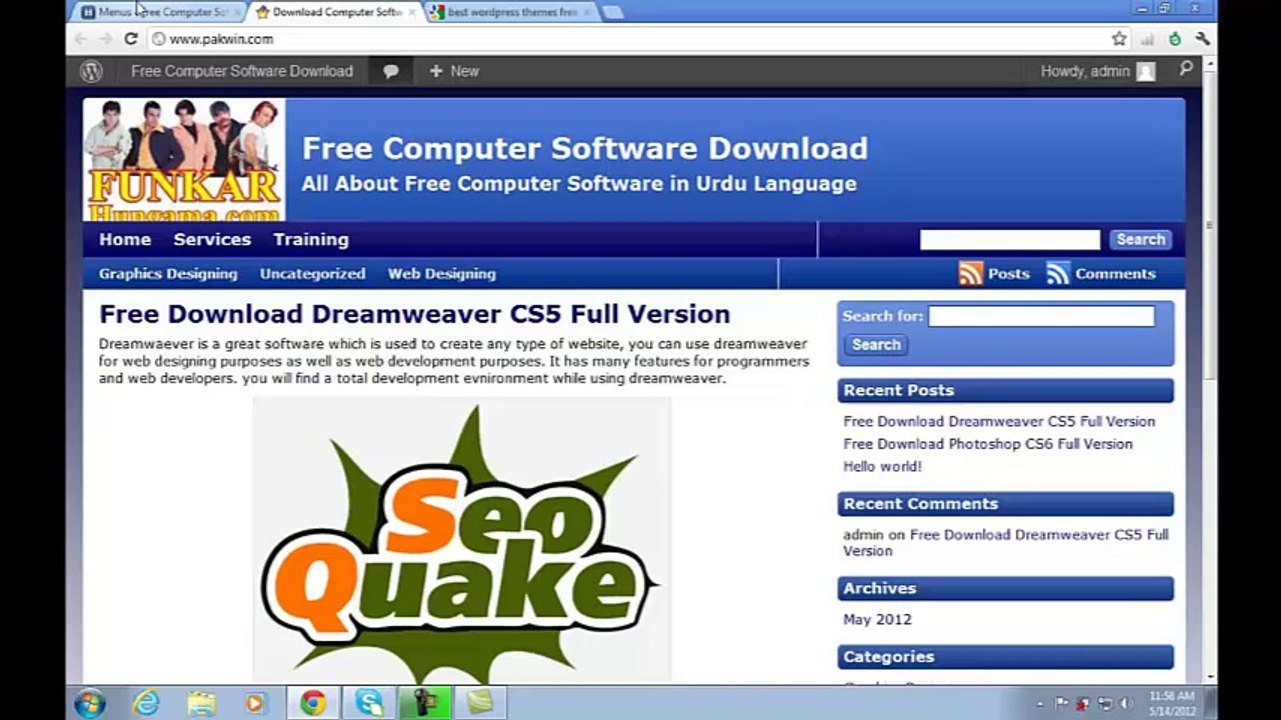Click the taskbar clock showing 11:58 AM

1171,703
